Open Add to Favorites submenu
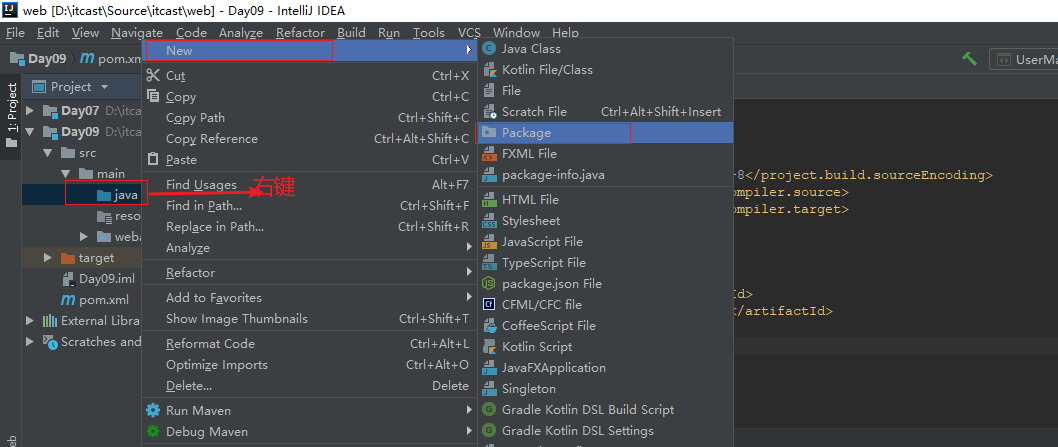 [x=308, y=298]
